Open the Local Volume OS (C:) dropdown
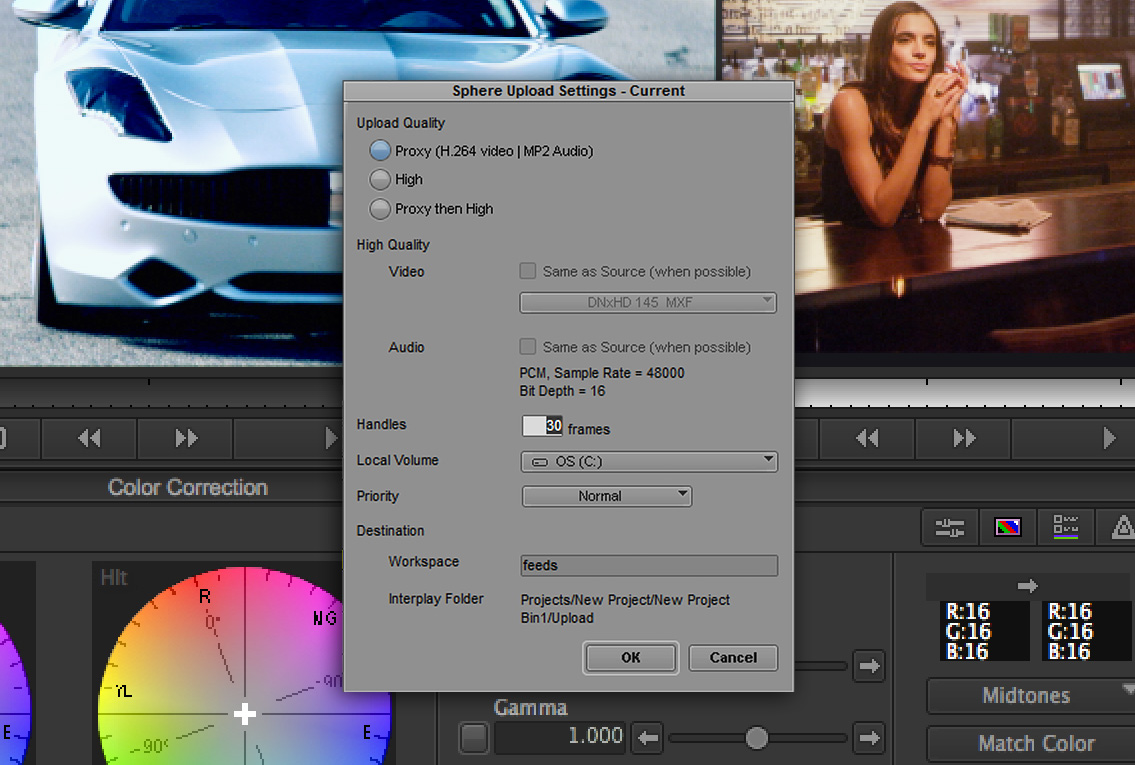1135x765 pixels. pyautogui.click(x=649, y=461)
